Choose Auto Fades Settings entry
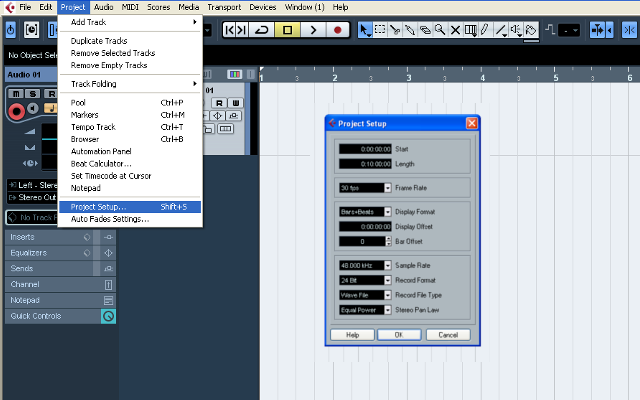640x400 pixels. coord(130,219)
